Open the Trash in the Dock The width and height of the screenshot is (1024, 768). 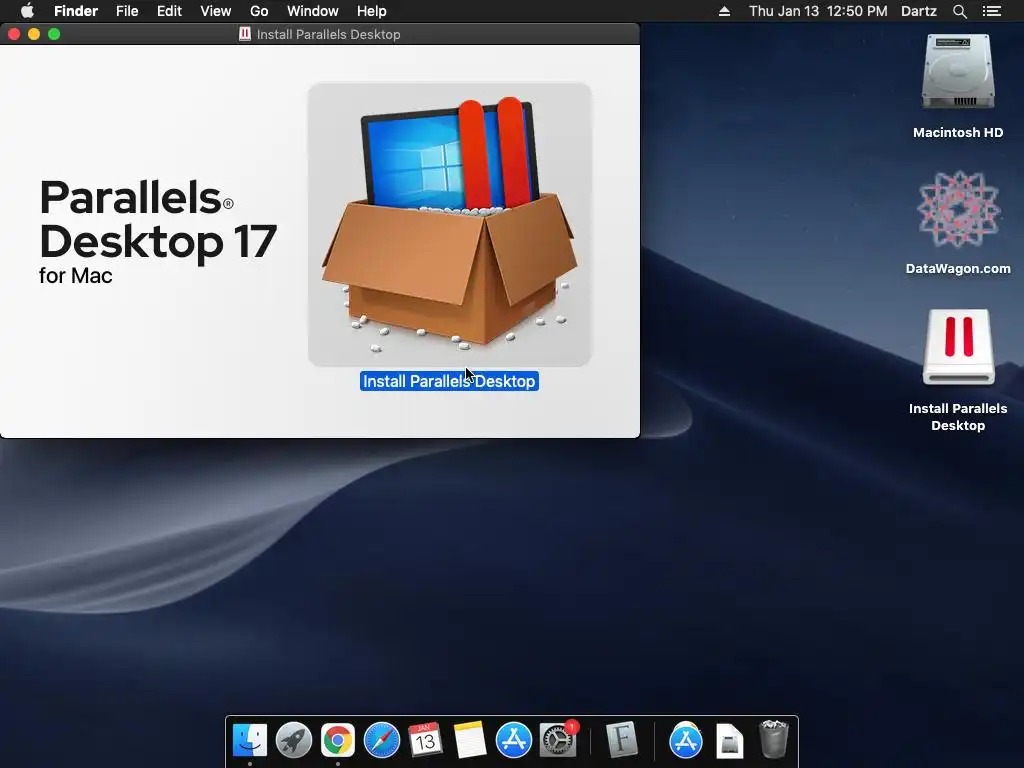[x=774, y=739]
